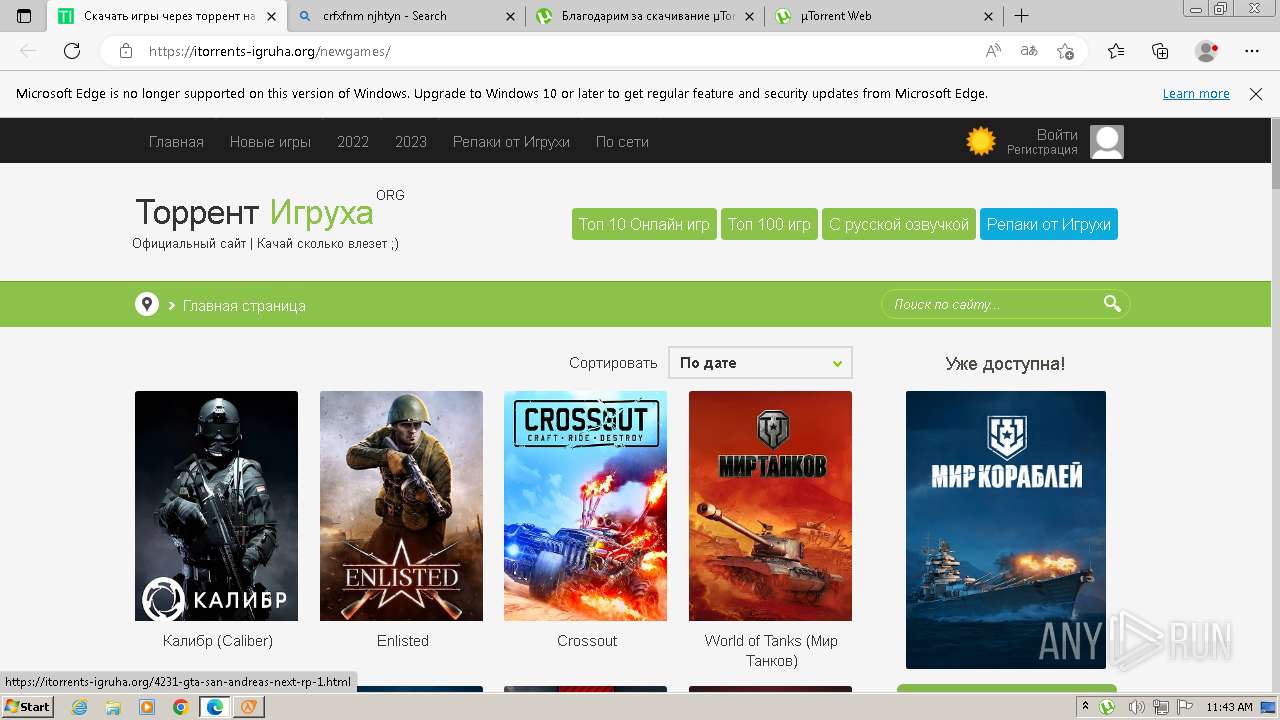This screenshot has width=1280, height=720.
Task: Open Windows Start menu
Action: (27, 707)
